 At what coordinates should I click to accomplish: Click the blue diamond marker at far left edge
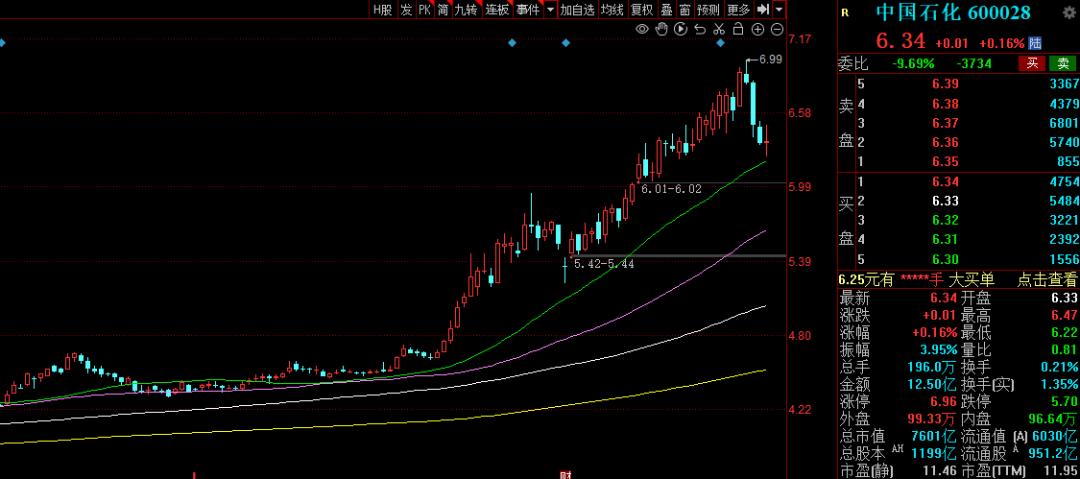pyautogui.click(x=2, y=43)
